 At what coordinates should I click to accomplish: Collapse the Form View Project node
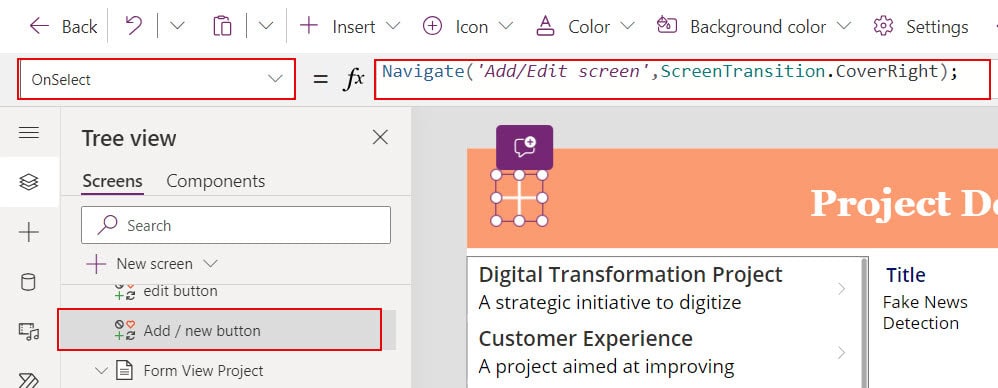tap(101, 370)
